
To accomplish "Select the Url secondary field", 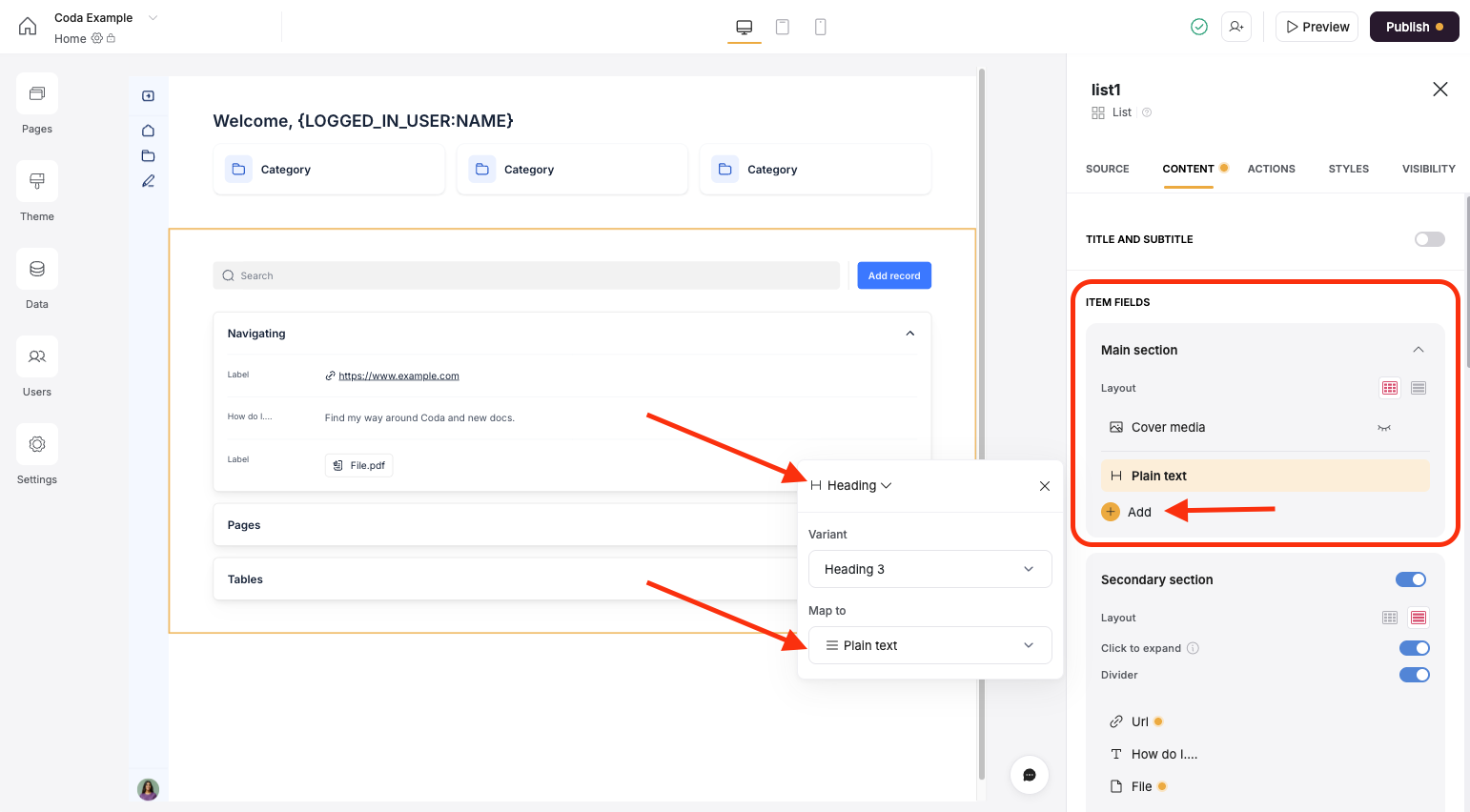I will (1138, 721).
